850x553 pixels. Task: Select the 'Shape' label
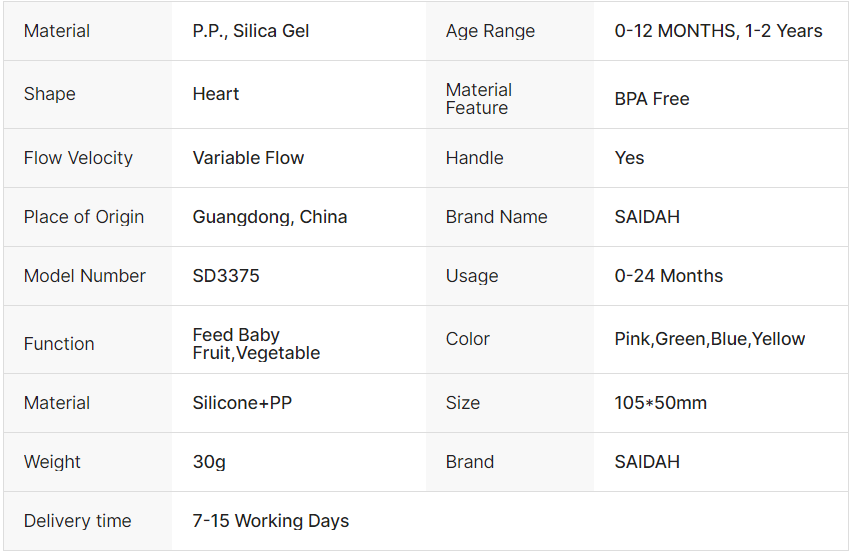(x=50, y=94)
